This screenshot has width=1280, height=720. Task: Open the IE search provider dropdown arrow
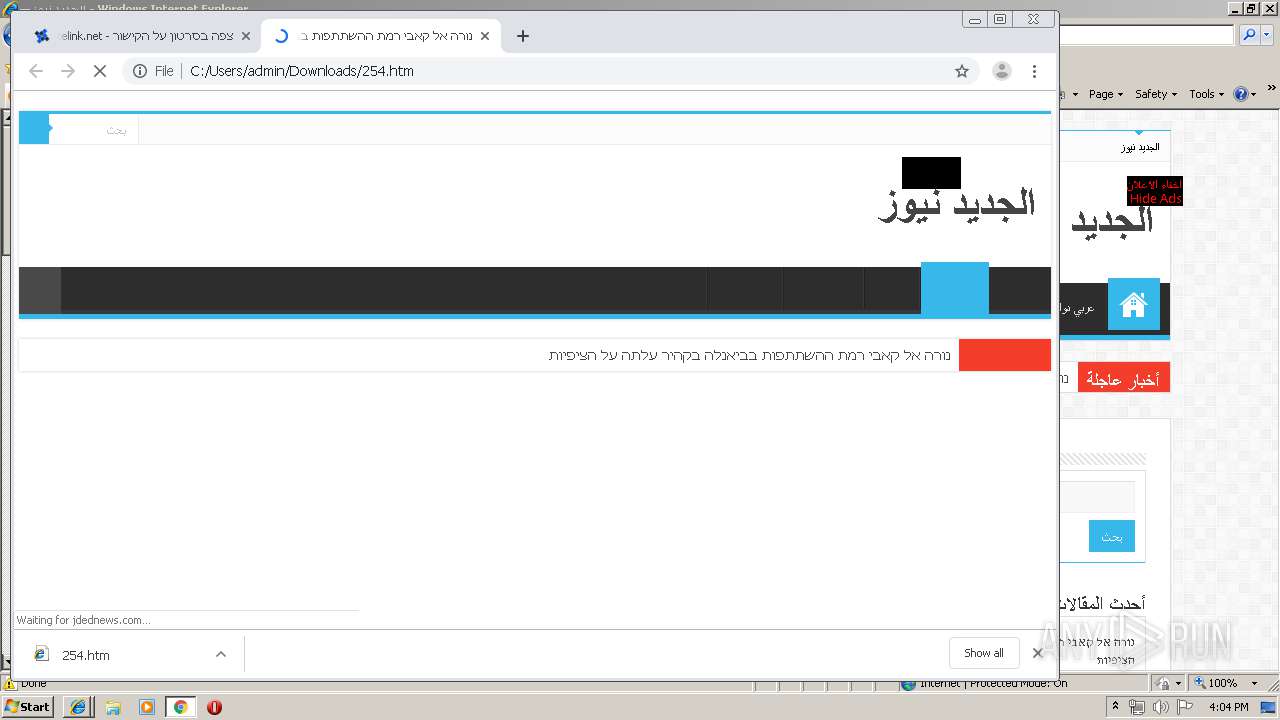click(1267, 35)
